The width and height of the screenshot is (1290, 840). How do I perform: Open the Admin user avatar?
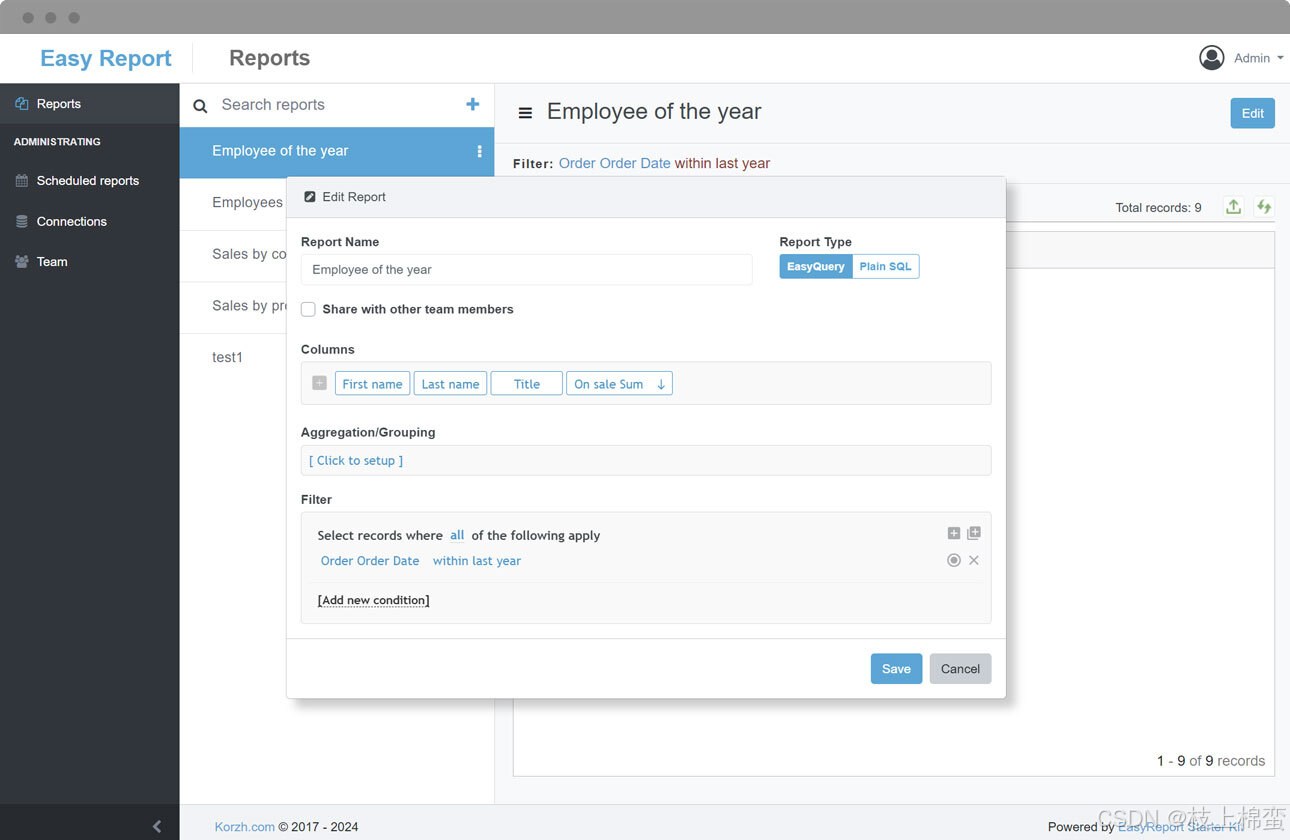click(1212, 58)
